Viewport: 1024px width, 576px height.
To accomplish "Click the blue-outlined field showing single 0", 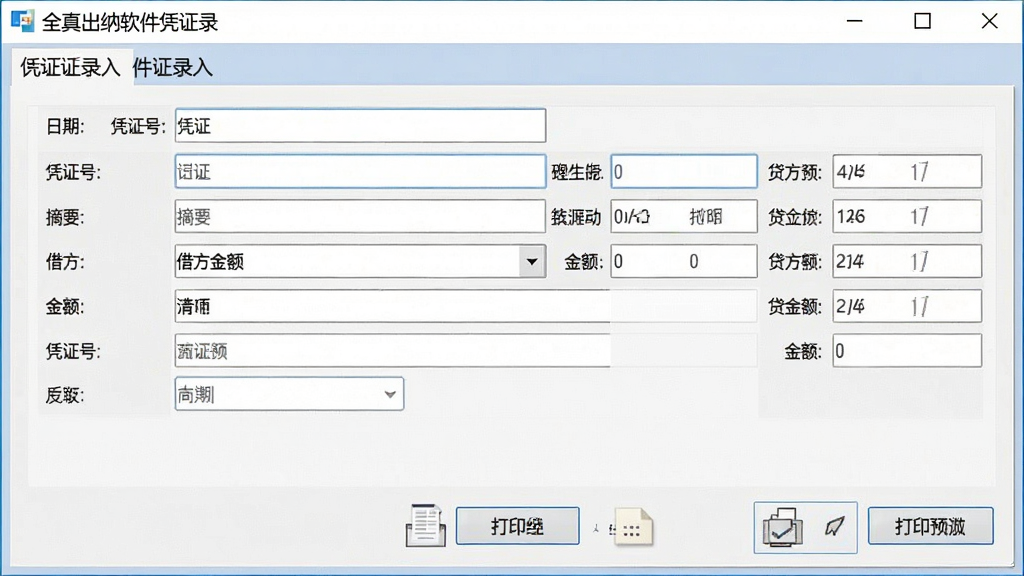I will [x=684, y=172].
